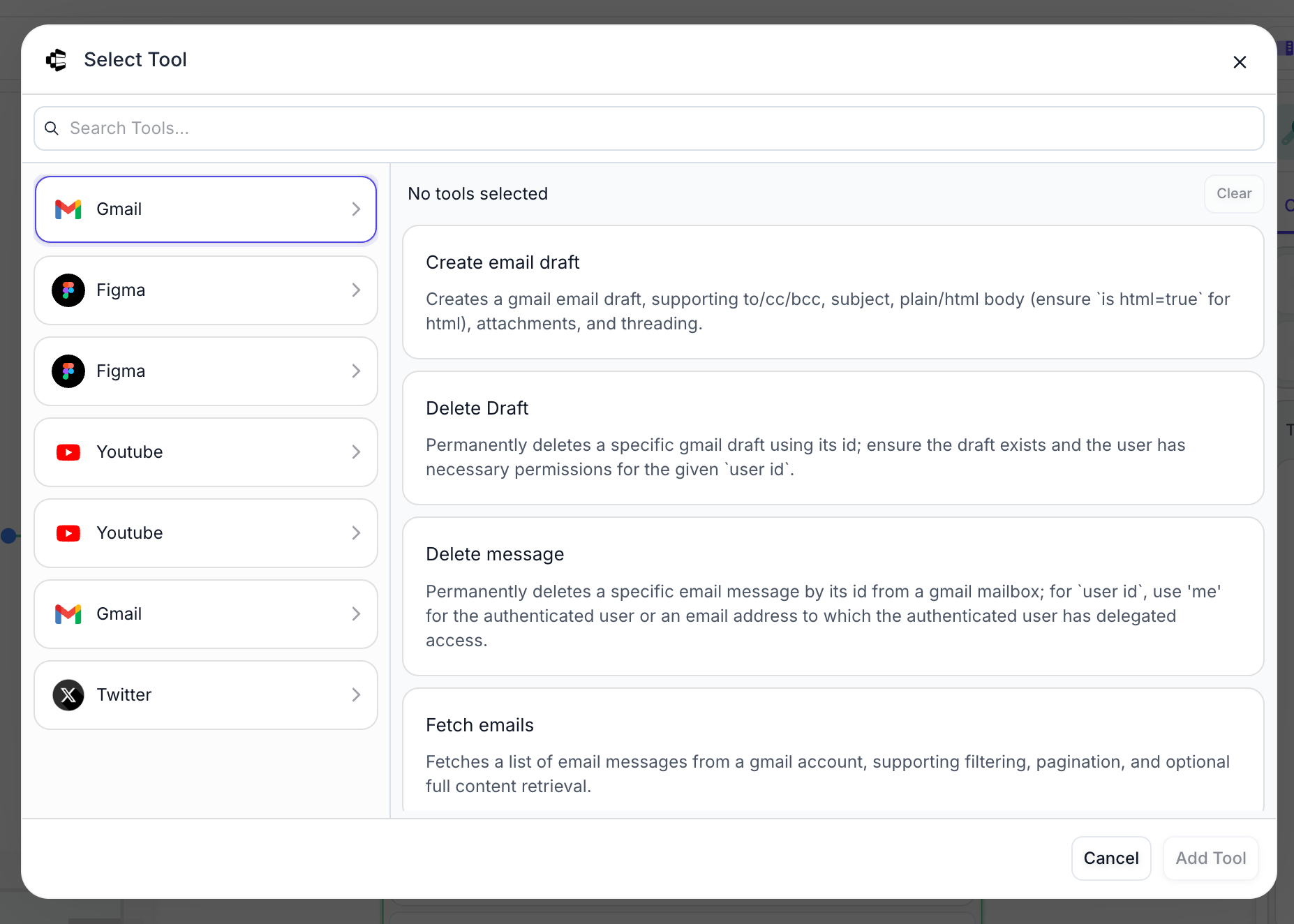The width and height of the screenshot is (1294, 924).
Task: Select the Delete Draft tool card
Action: 833,438
